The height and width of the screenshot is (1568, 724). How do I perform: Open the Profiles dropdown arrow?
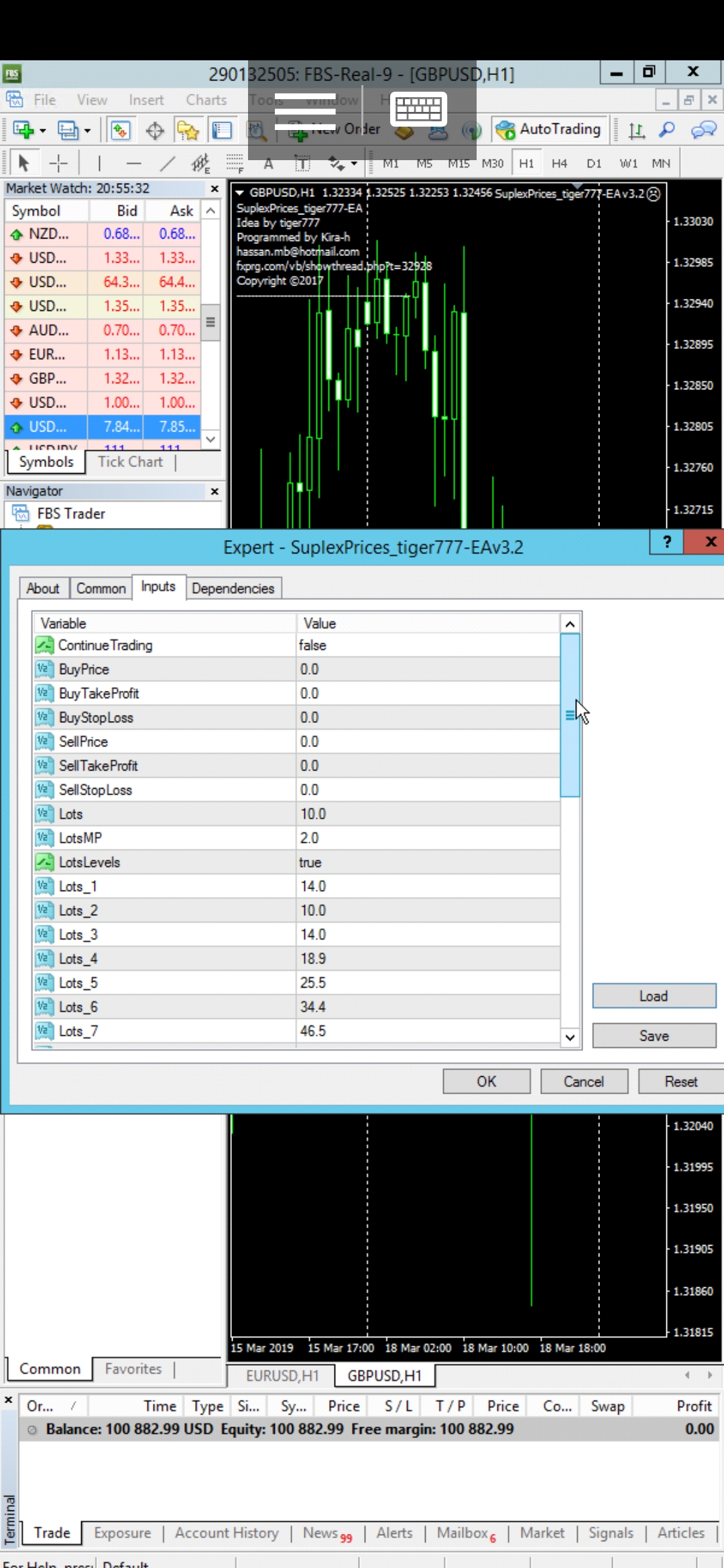[87, 131]
